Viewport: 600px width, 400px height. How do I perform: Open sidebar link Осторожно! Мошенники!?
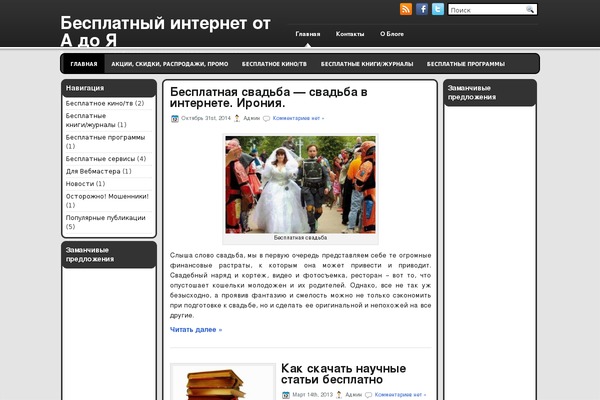coord(107,196)
